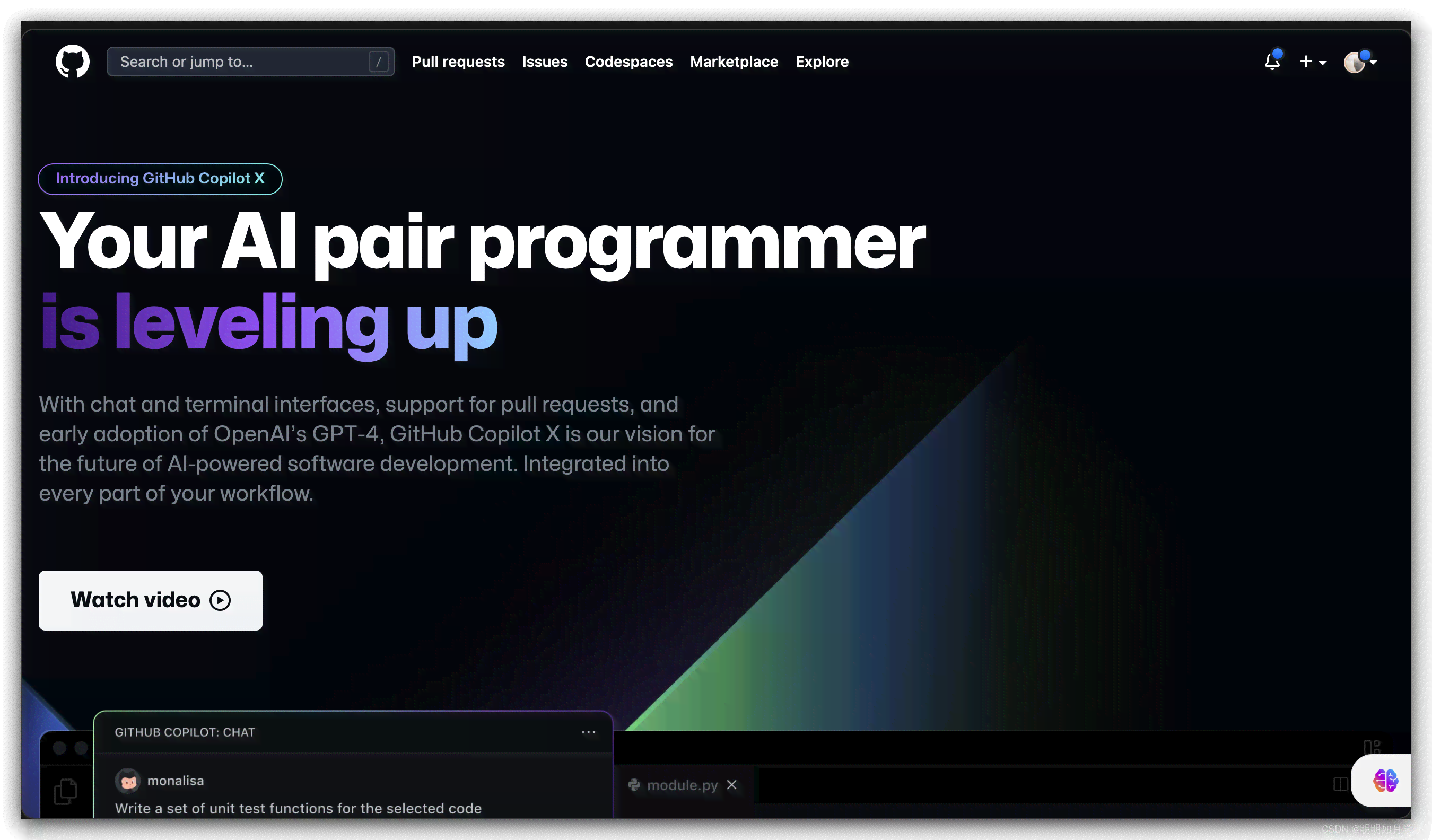The width and height of the screenshot is (1432, 840).
Task: Click the Explore navigation tab
Action: [x=822, y=61]
